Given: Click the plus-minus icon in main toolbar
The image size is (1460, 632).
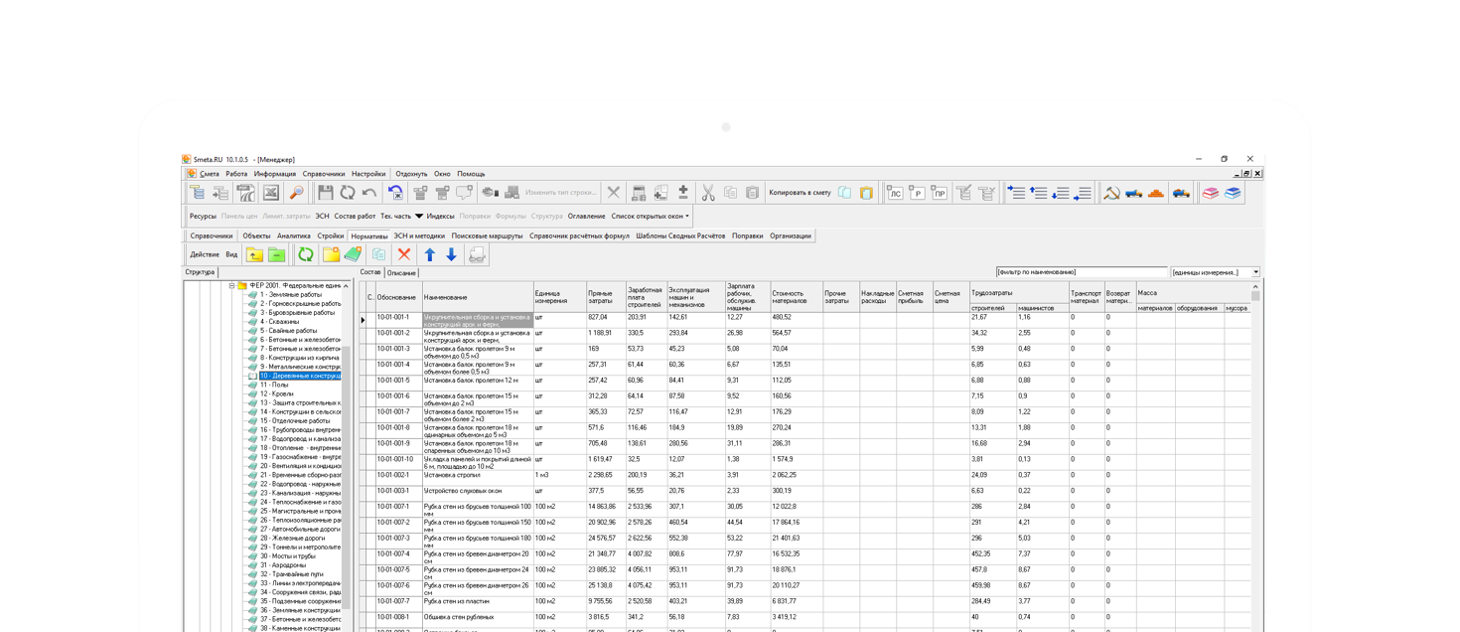Looking at the screenshot, I should click(683, 193).
